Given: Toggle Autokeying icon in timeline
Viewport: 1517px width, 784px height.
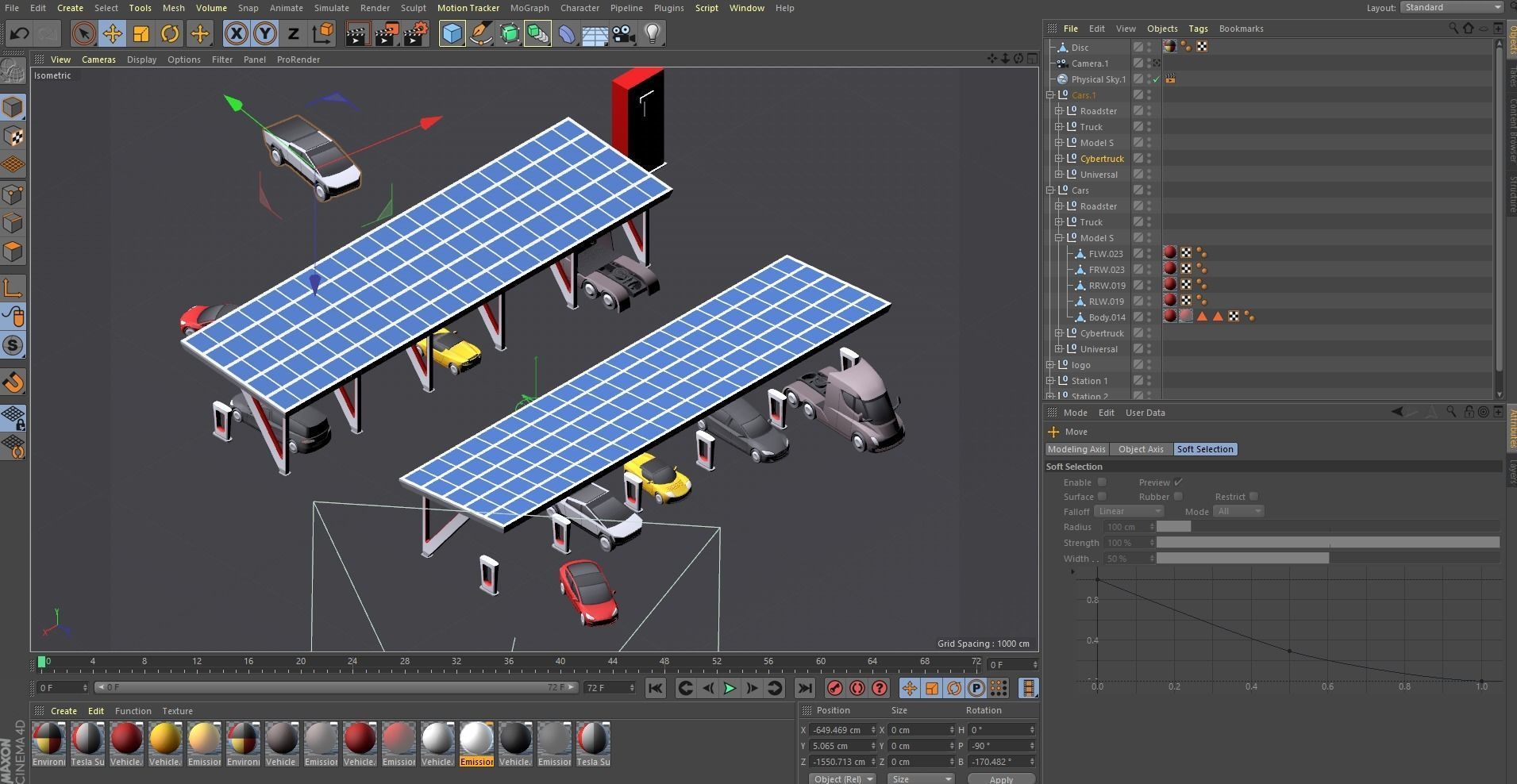Looking at the screenshot, I should point(857,688).
